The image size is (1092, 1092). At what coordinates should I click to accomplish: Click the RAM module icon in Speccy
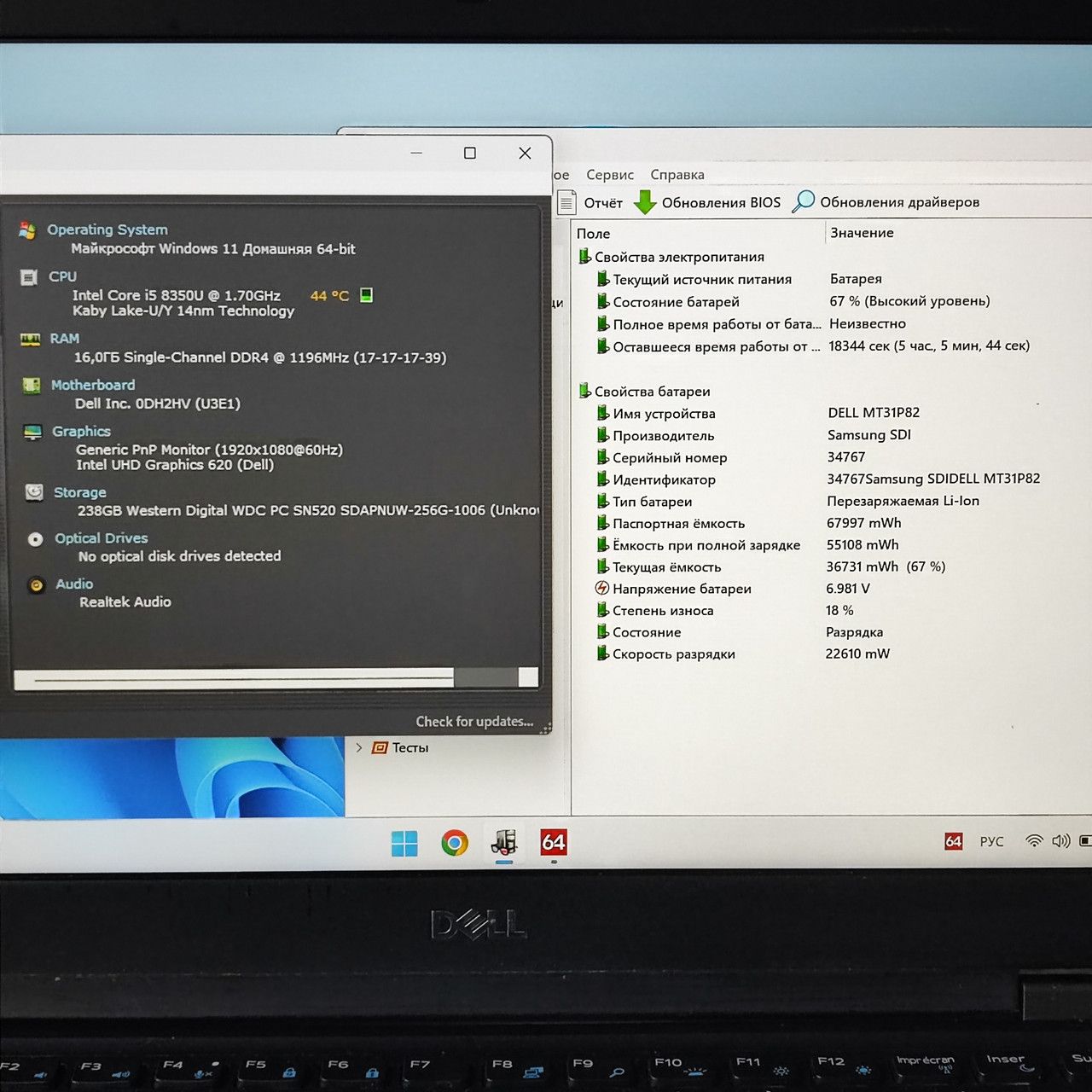click(x=30, y=340)
